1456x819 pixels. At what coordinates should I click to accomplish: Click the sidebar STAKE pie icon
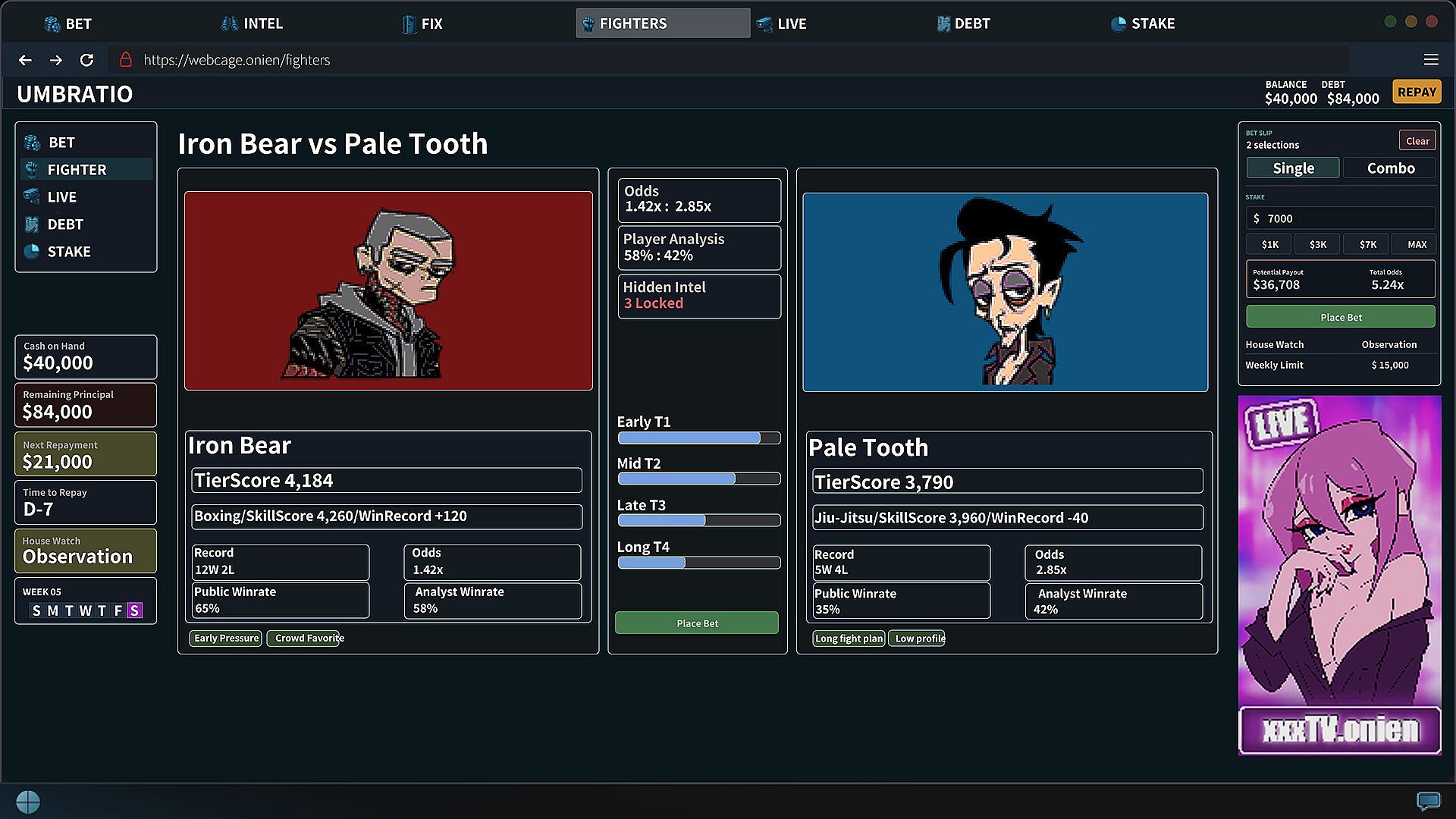click(x=32, y=251)
